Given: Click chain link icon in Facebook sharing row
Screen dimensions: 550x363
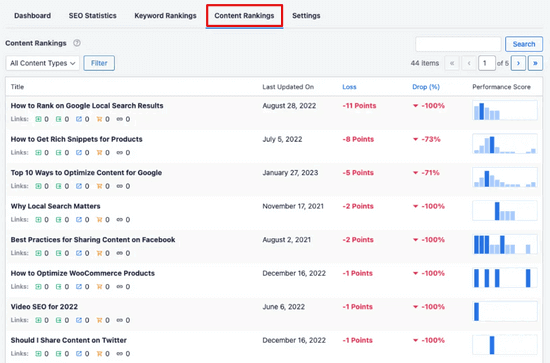Looking at the screenshot, I should 120,253.
